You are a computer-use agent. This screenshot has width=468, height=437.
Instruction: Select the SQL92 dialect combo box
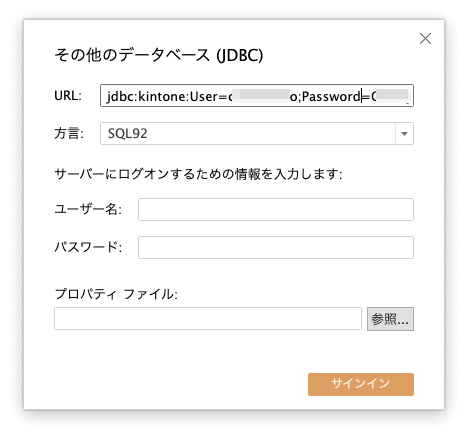pos(257,134)
